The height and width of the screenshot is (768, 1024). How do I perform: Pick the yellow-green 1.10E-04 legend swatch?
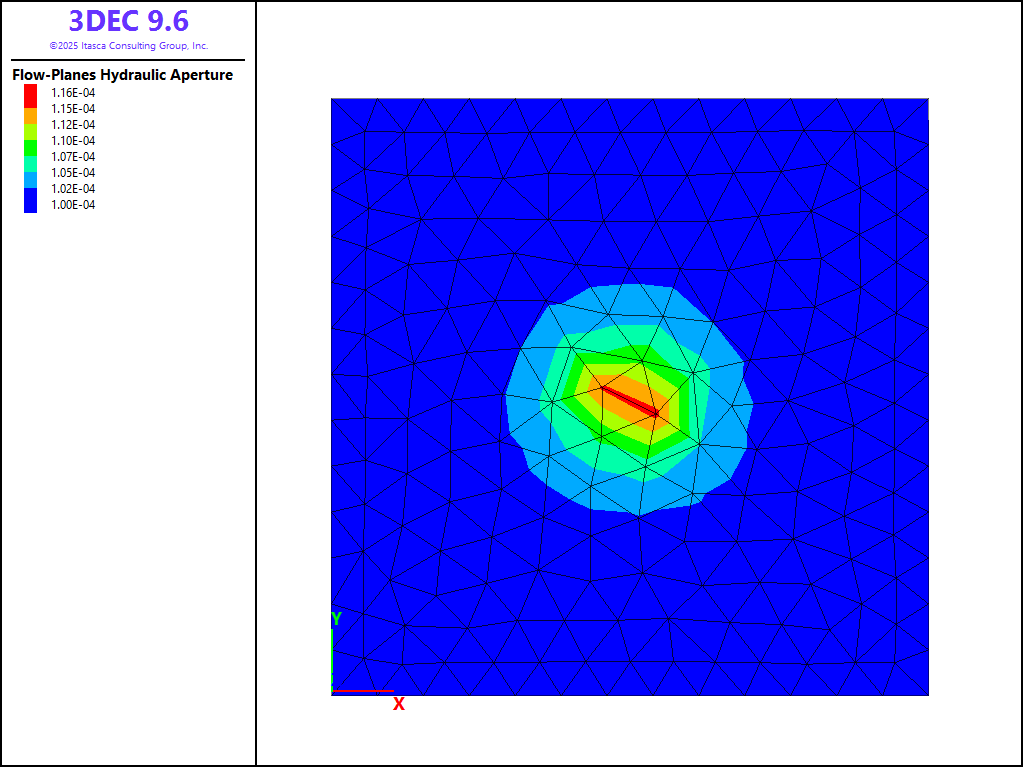30,140
